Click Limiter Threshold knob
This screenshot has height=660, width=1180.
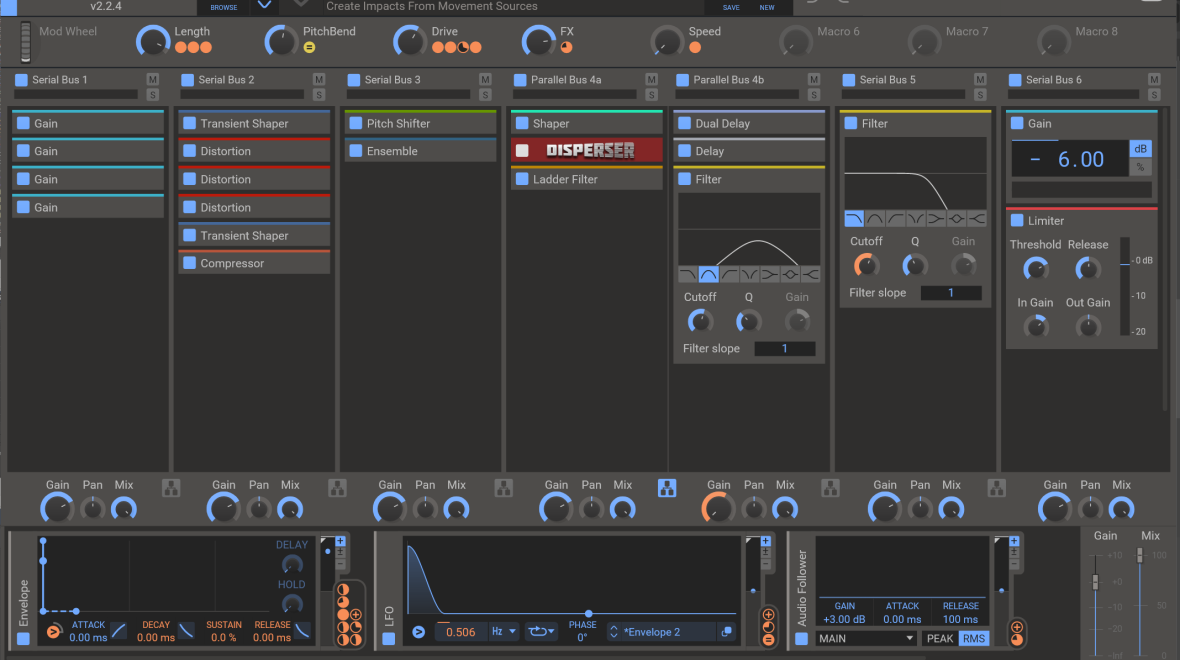(1036, 269)
